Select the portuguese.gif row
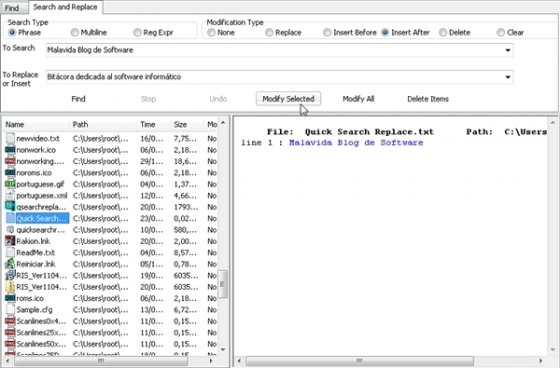 pos(111,184)
